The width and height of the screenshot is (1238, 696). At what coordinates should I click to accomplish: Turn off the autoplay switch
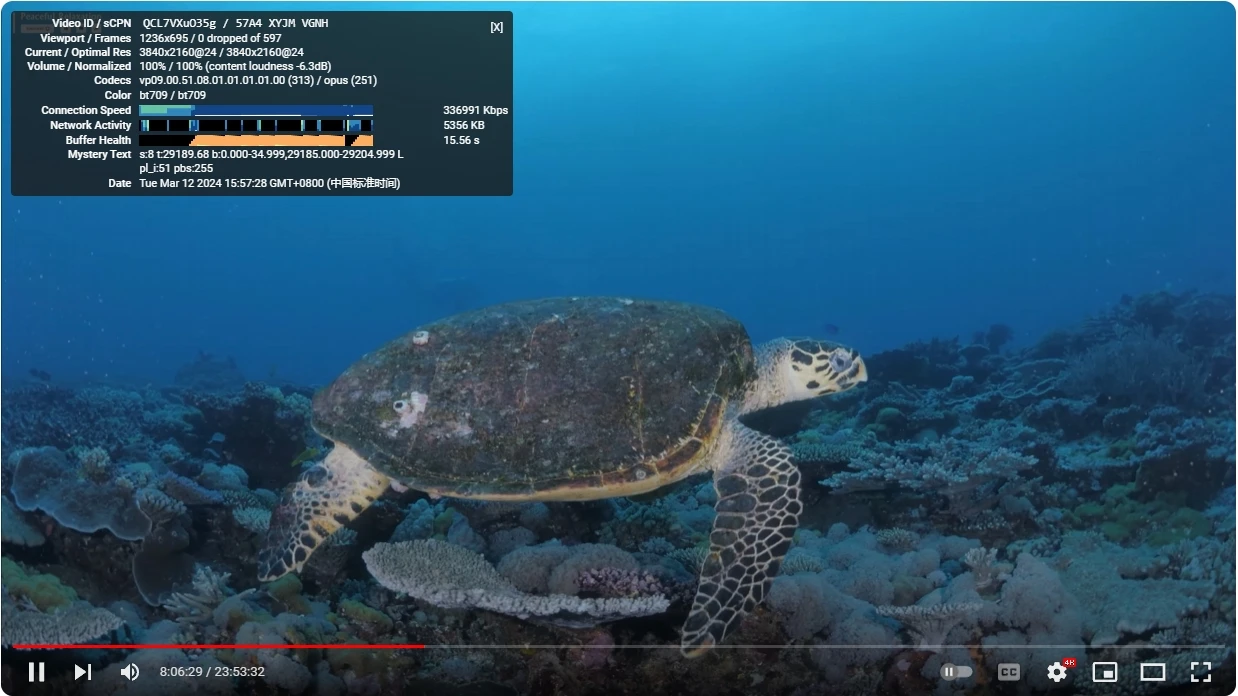point(956,672)
